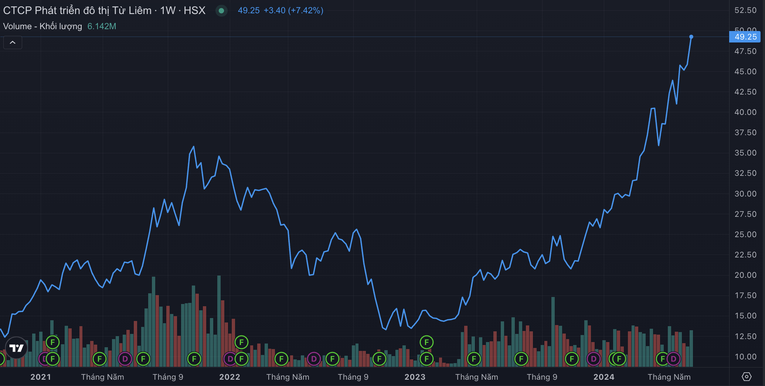Screen dimensions: 765x386
Task: Click the green market status dot
Action: tap(221, 10)
